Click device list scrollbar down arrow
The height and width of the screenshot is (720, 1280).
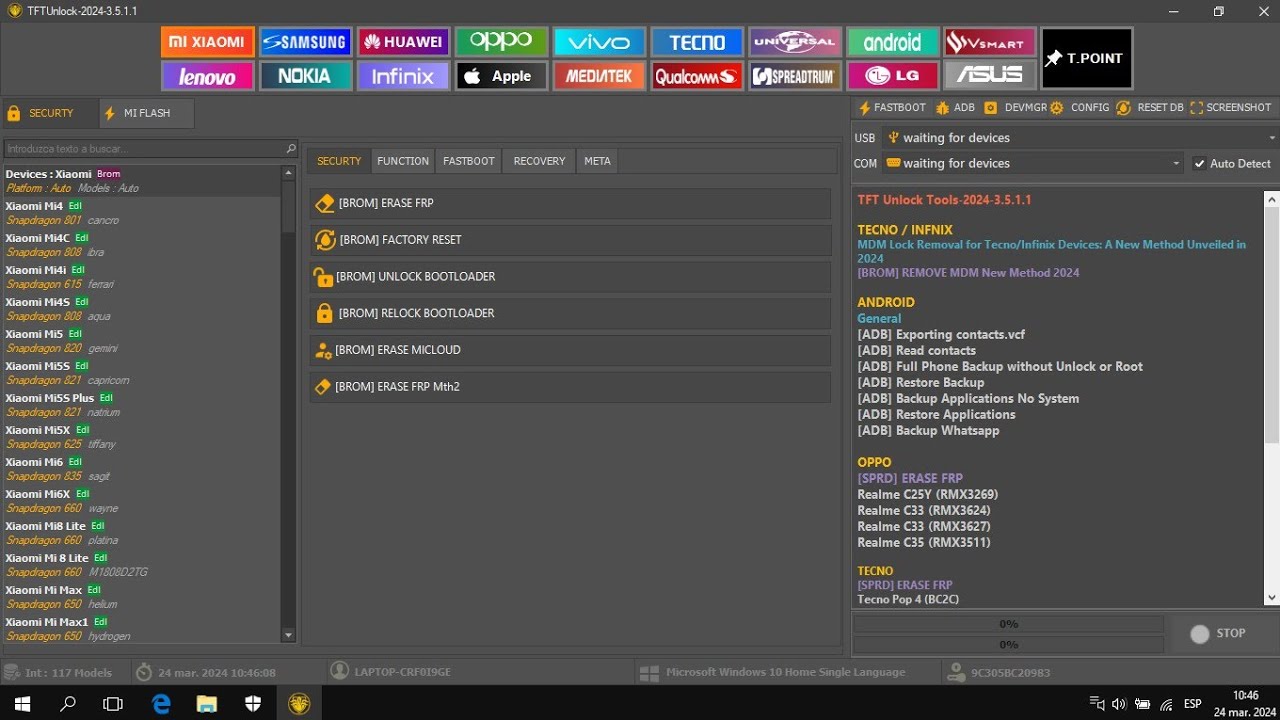point(289,635)
